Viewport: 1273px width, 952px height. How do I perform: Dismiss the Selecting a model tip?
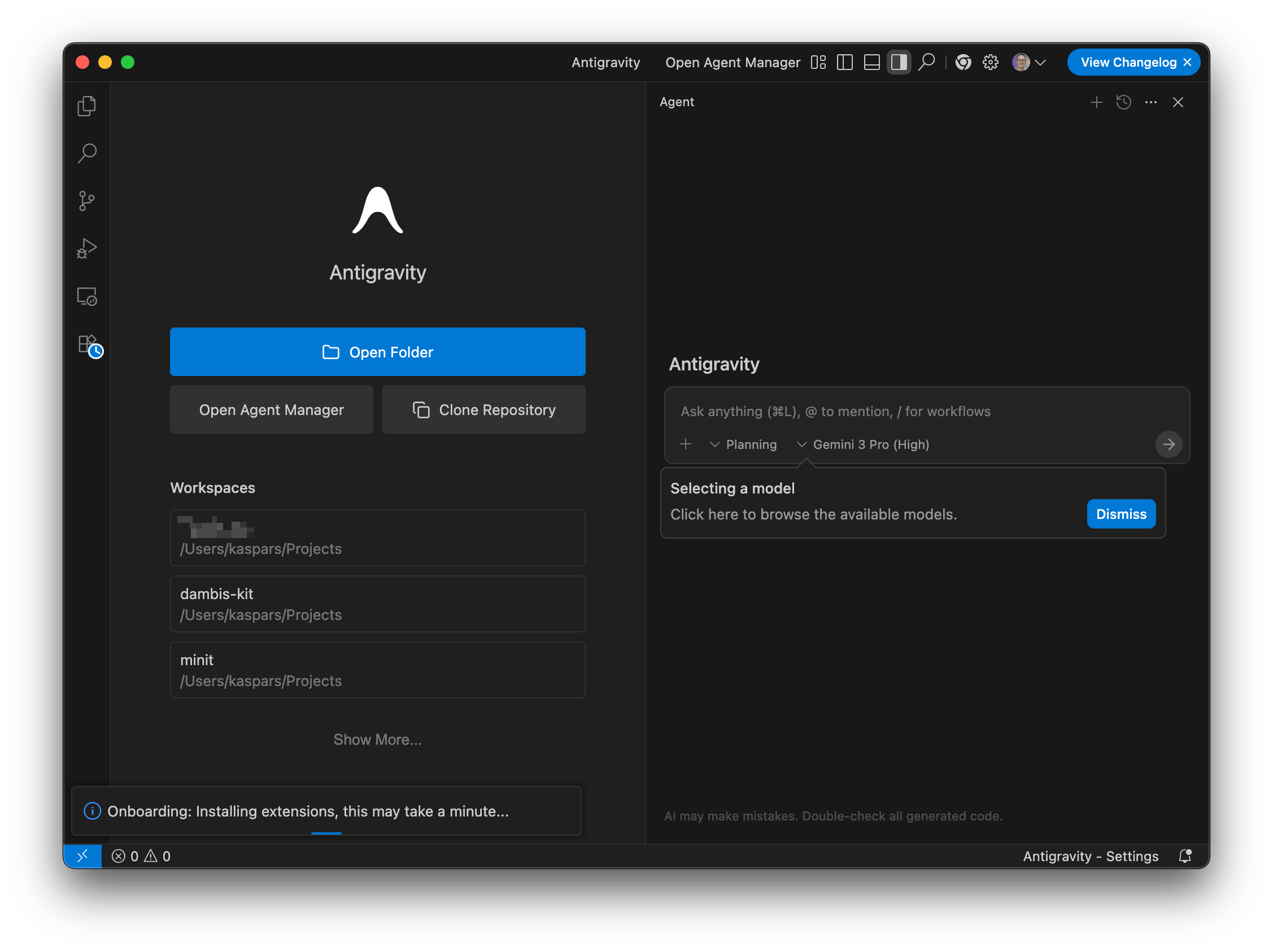(1121, 514)
